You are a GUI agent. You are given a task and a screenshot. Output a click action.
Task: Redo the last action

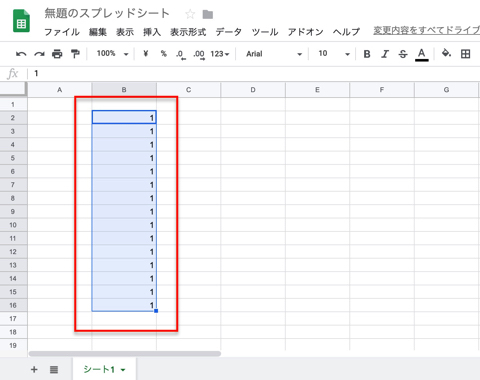[39, 54]
